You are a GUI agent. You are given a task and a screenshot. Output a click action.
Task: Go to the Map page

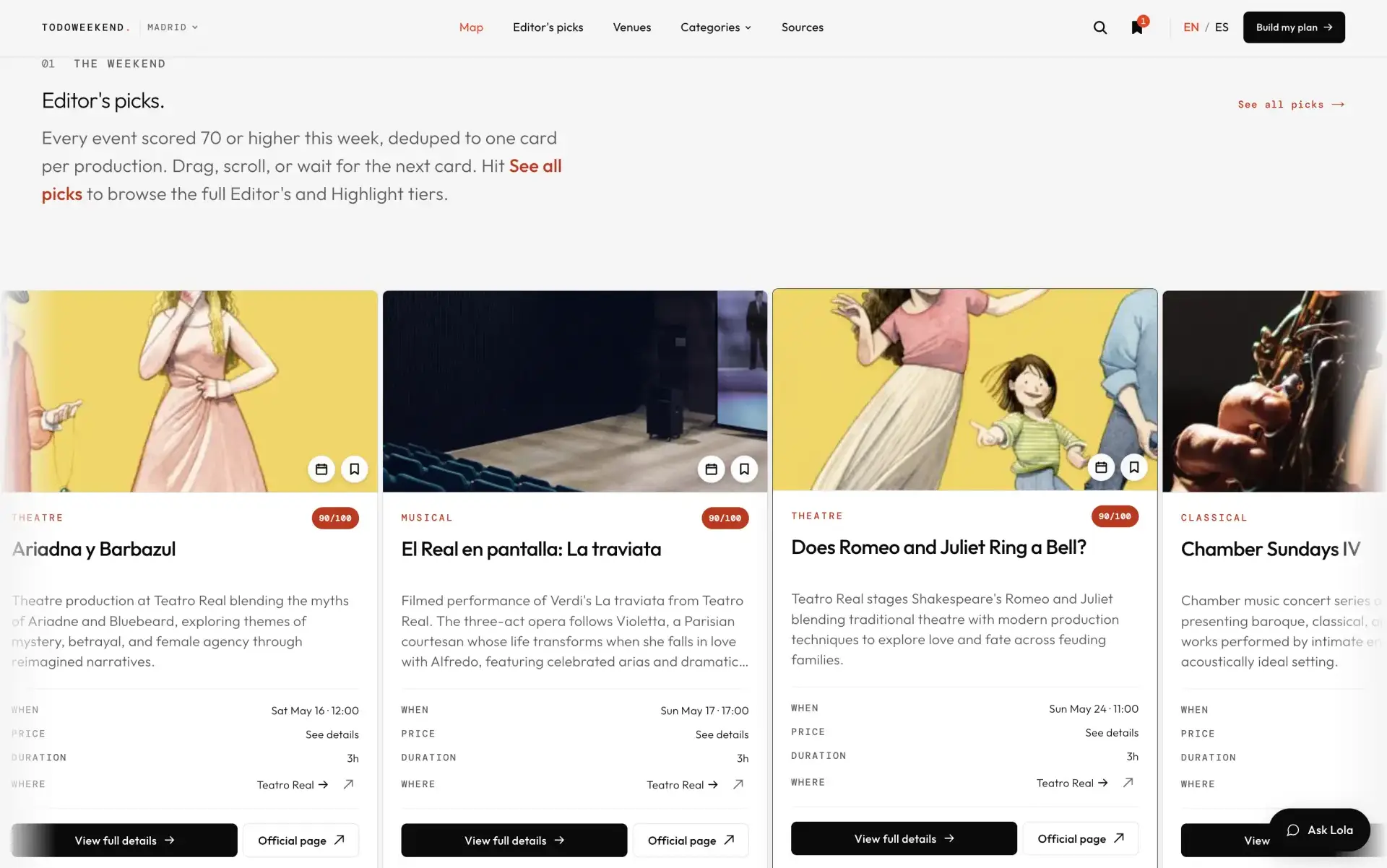tap(471, 27)
